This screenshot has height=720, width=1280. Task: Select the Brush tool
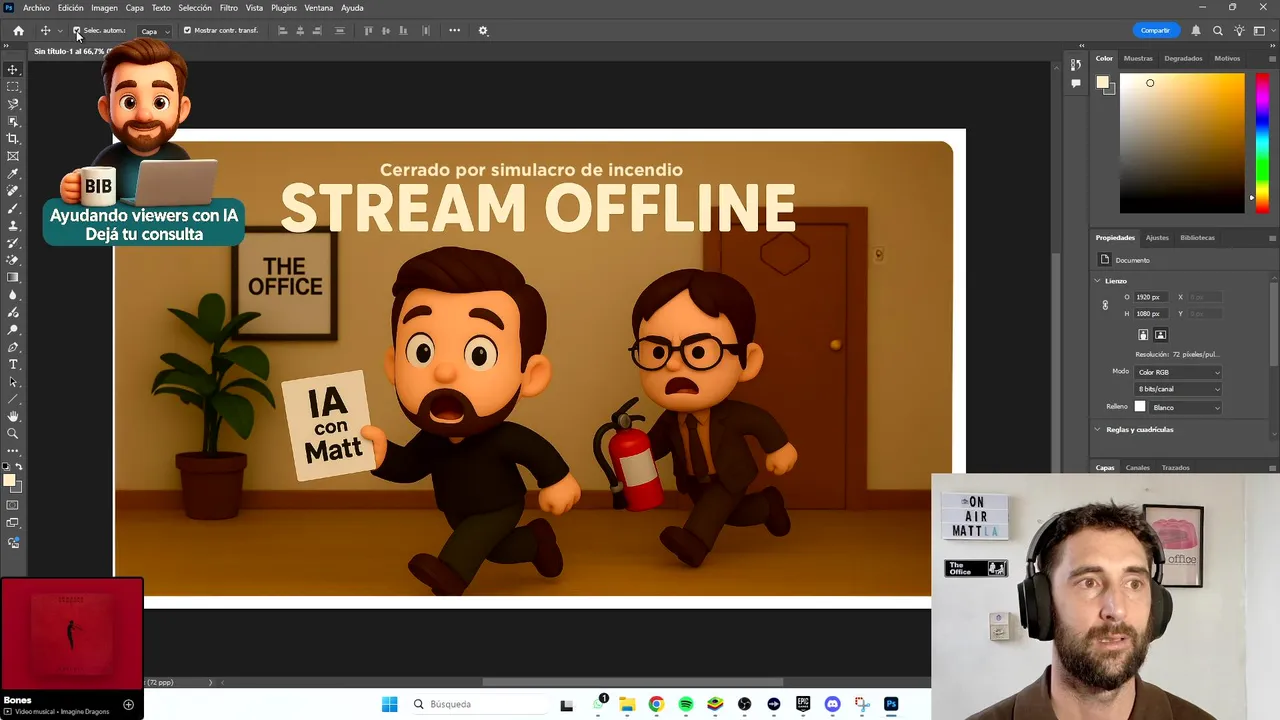pyautogui.click(x=13, y=208)
